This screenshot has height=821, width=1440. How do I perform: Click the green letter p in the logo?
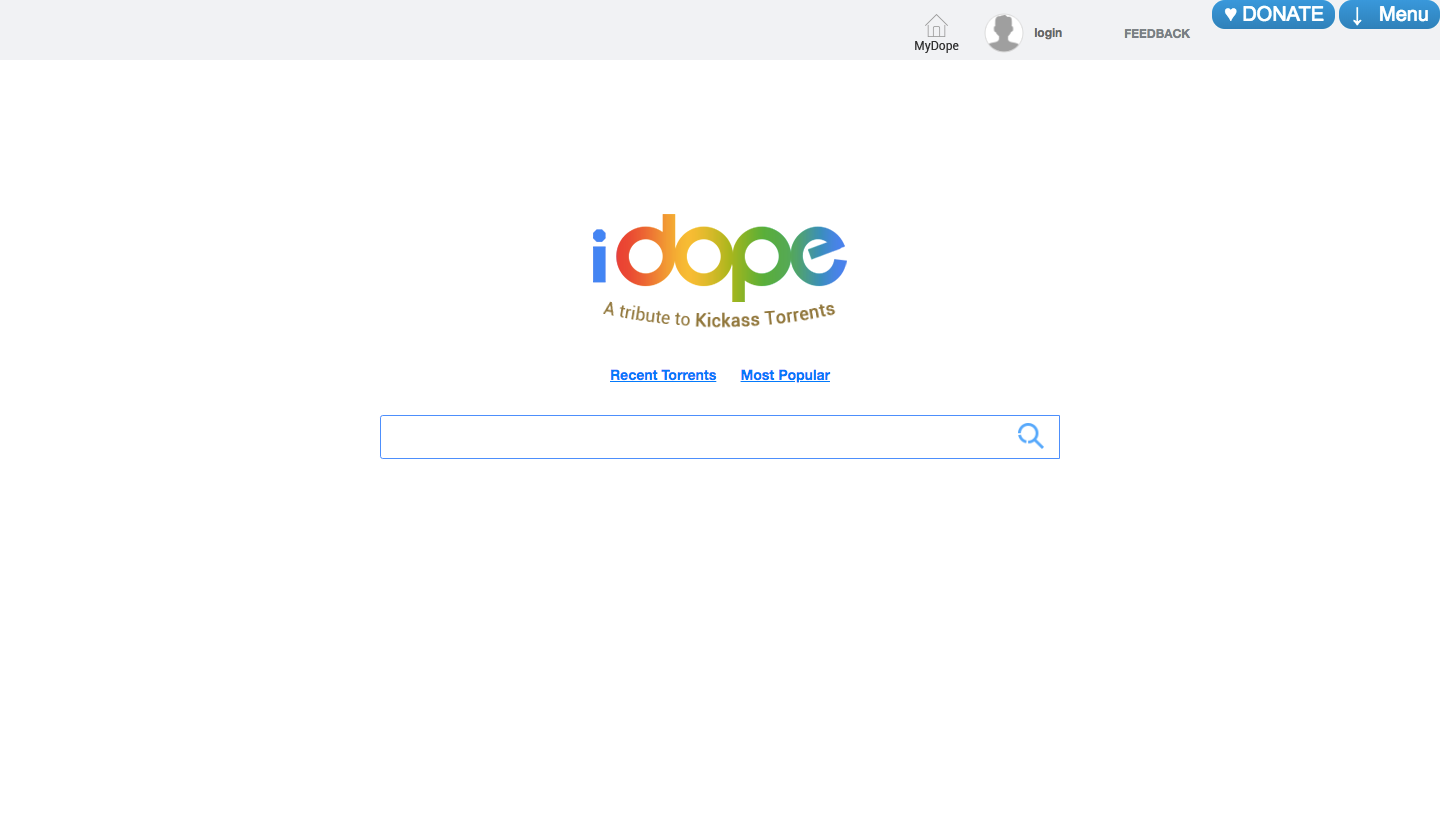coord(762,264)
